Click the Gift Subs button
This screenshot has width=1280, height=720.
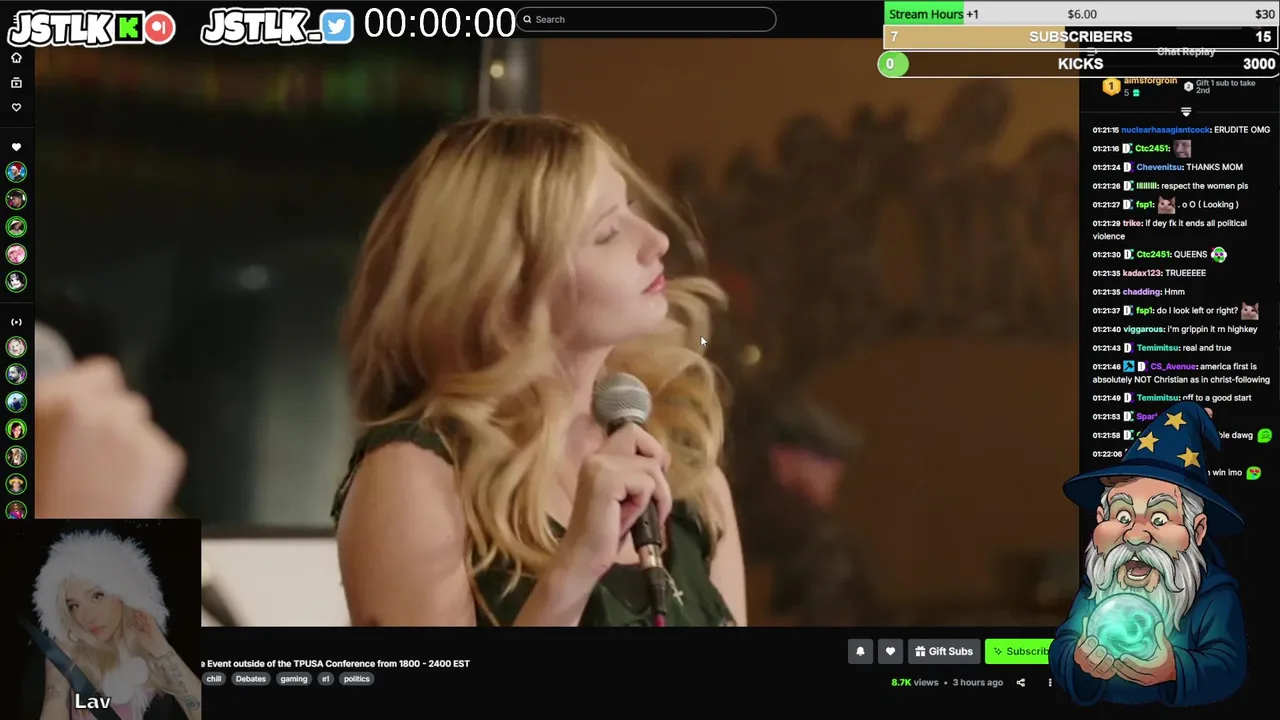click(943, 651)
